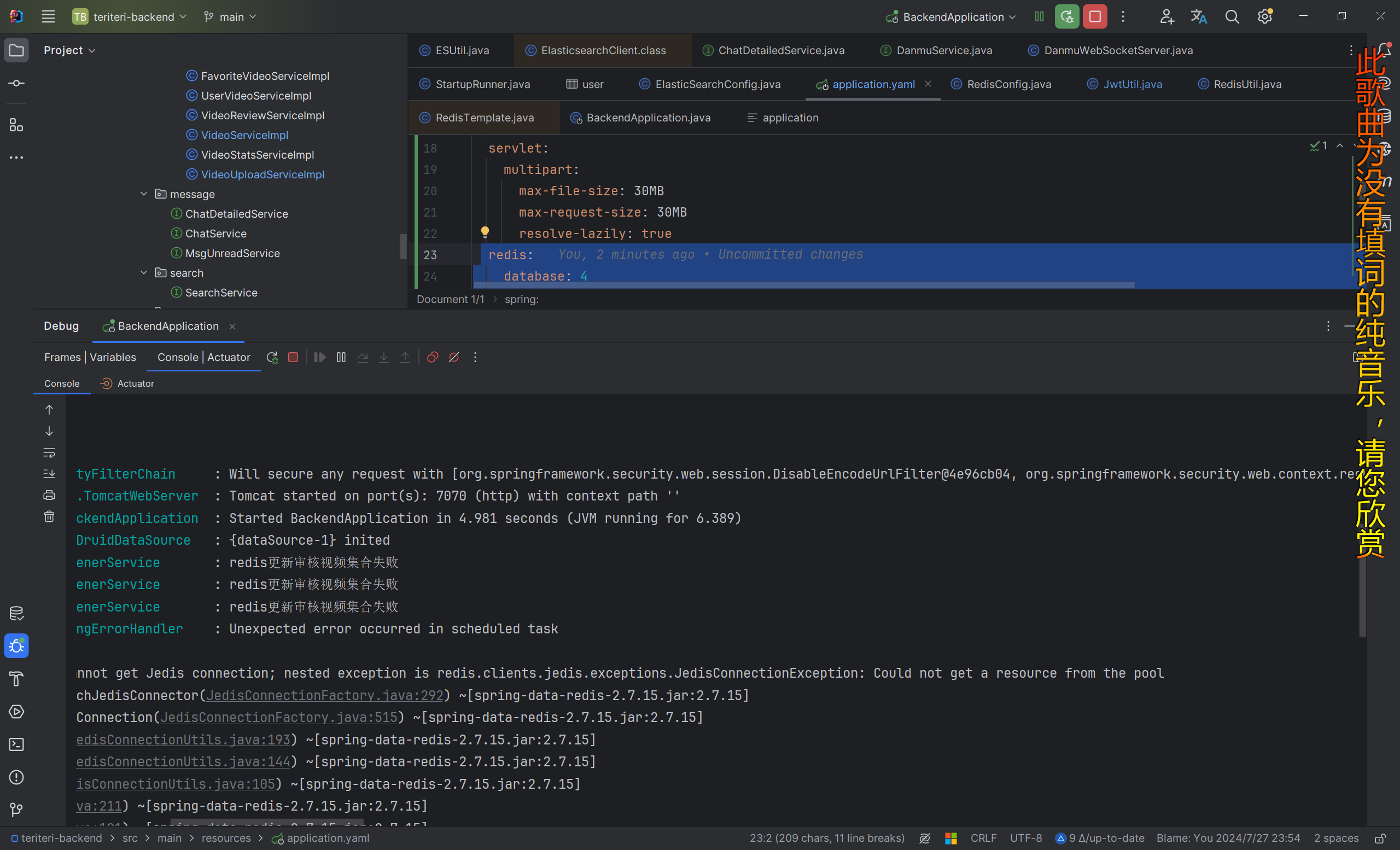Open the Project tool window folder icon
This screenshot has width=1400, height=850.
point(16,50)
